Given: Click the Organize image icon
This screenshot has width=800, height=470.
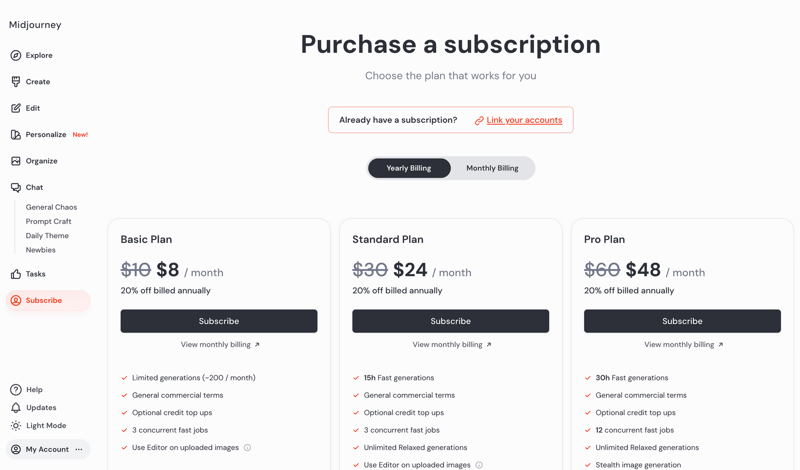Looking at the screenshot, I should coord(16,161).
